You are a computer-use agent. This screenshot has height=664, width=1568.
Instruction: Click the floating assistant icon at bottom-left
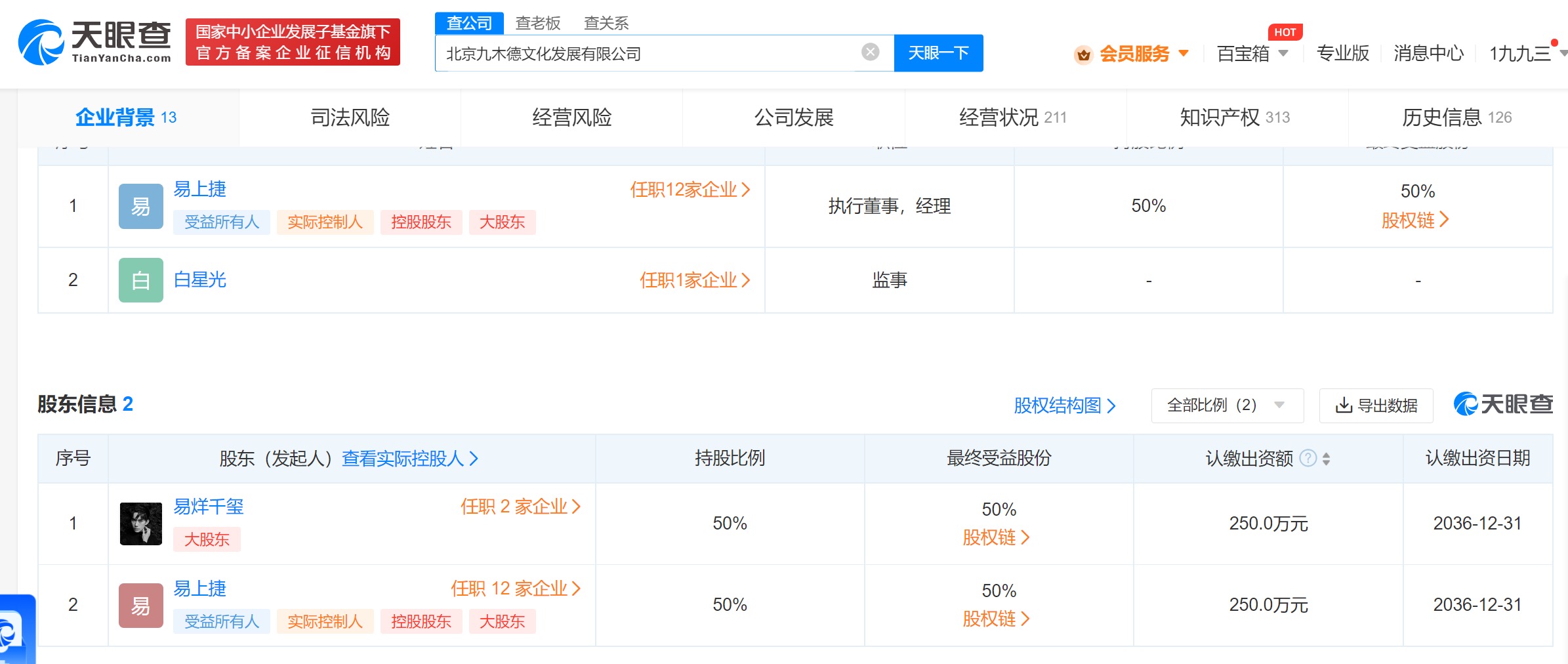(x=16, y=630)
